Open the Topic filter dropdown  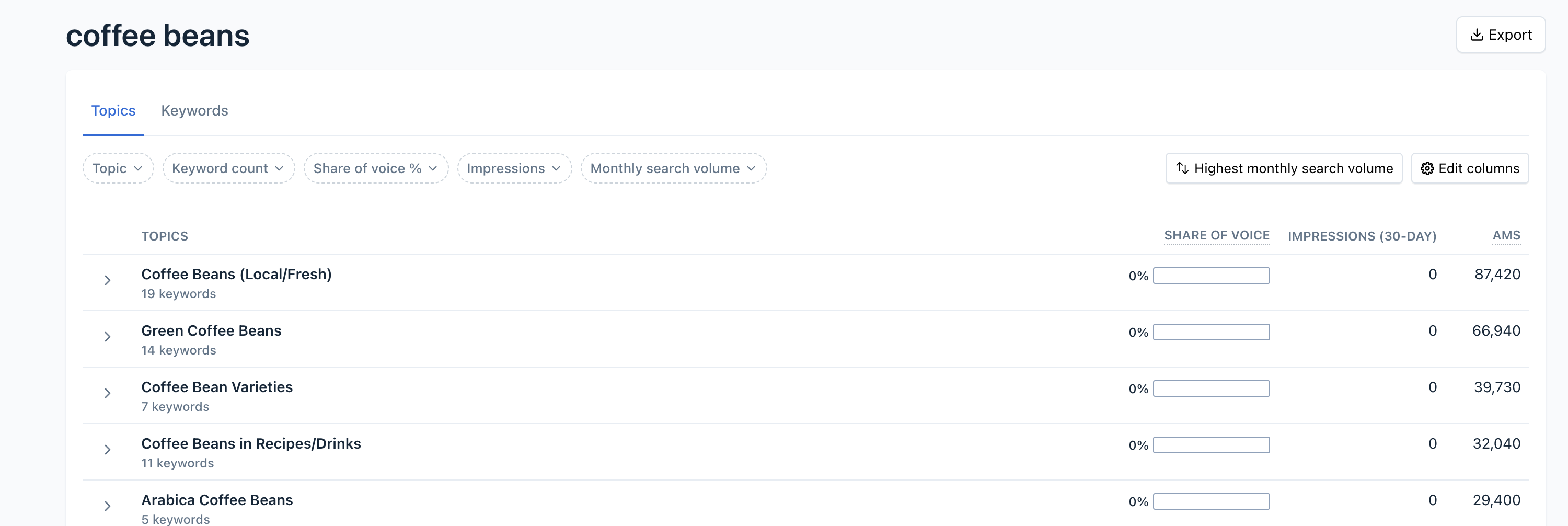(118, 169)
